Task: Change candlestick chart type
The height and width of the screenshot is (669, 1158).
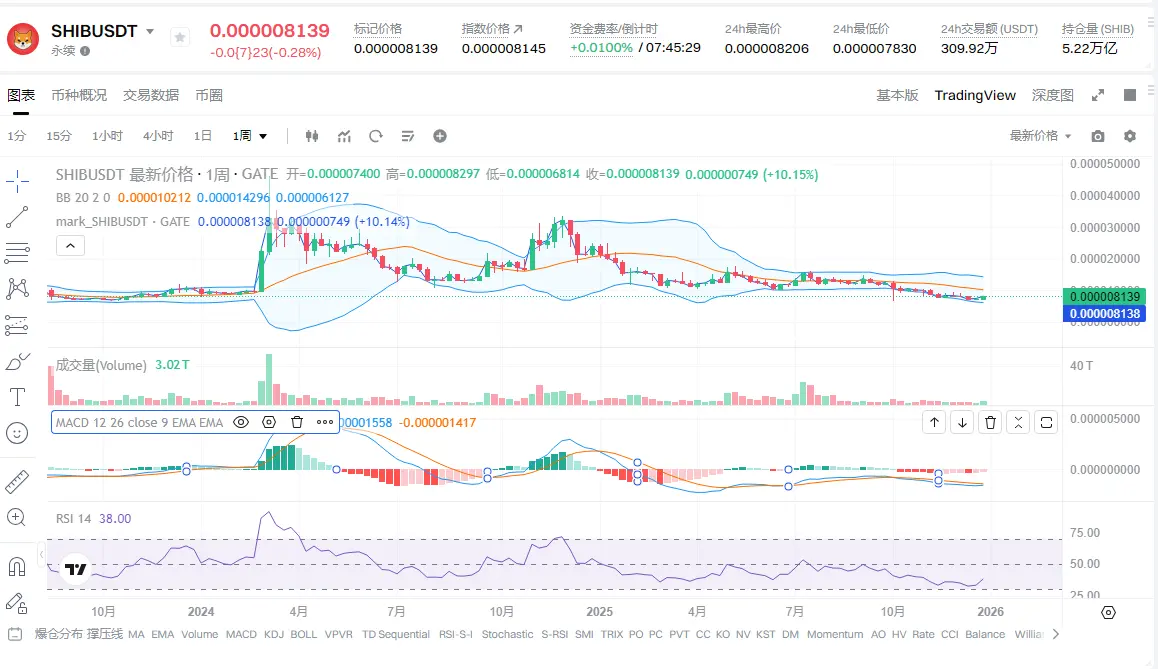Action: click(x=312, y=136)
